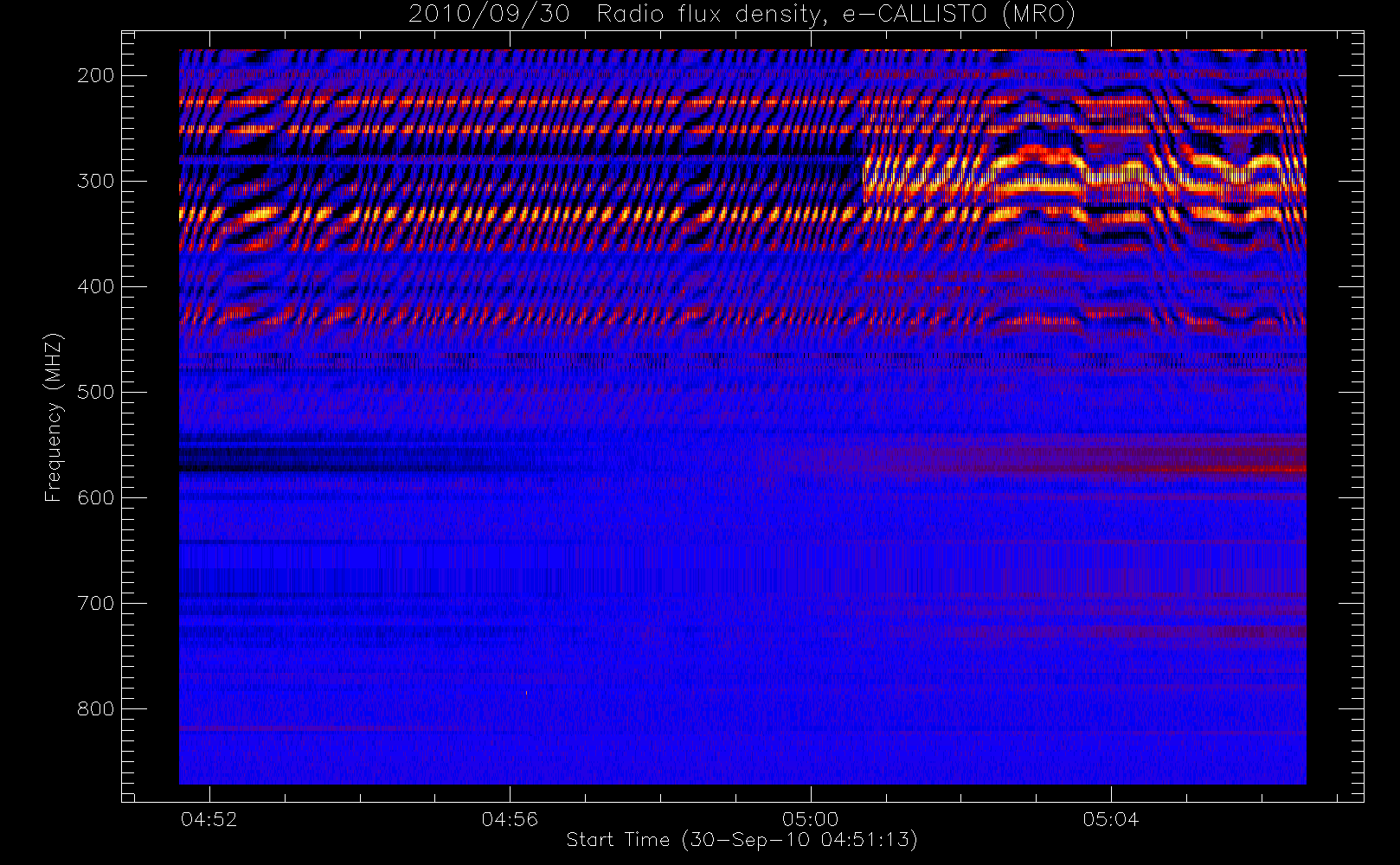Click the 05:00 time tick label
Image resolution: width=1400 pixels, height=865 pixels.
(810, 818)
